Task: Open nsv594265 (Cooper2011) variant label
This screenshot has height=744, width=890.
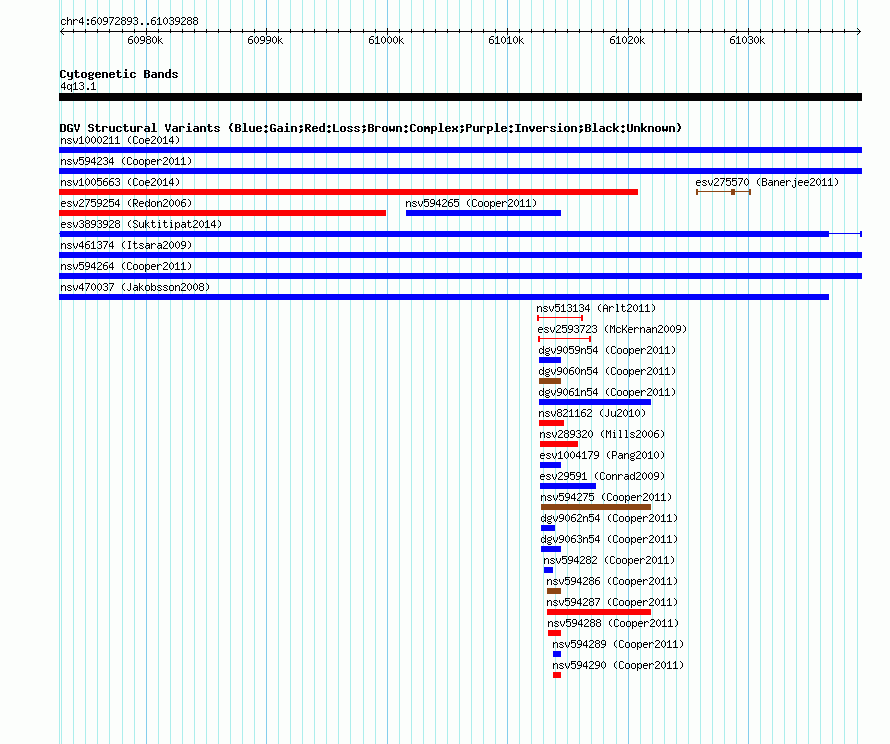Action: pos(471,203)
